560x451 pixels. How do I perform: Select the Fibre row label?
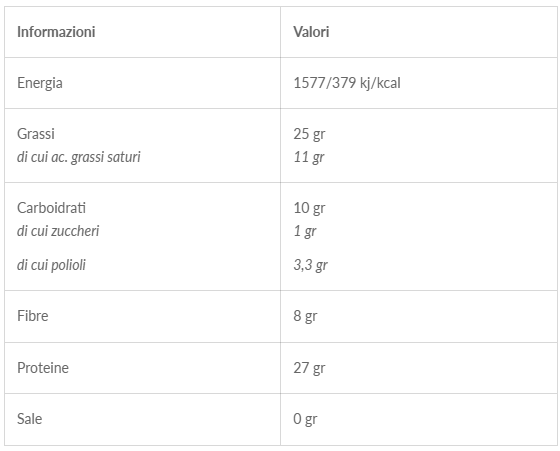[x=32, y=316]
